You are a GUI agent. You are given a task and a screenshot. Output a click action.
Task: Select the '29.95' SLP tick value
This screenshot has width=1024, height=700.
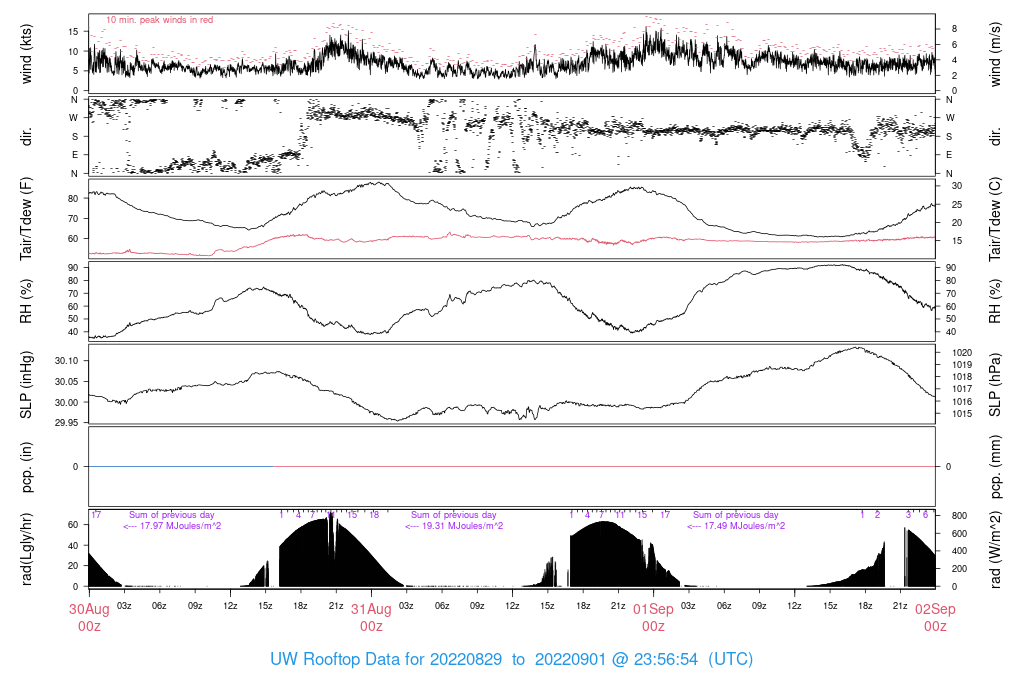[67, 423]
